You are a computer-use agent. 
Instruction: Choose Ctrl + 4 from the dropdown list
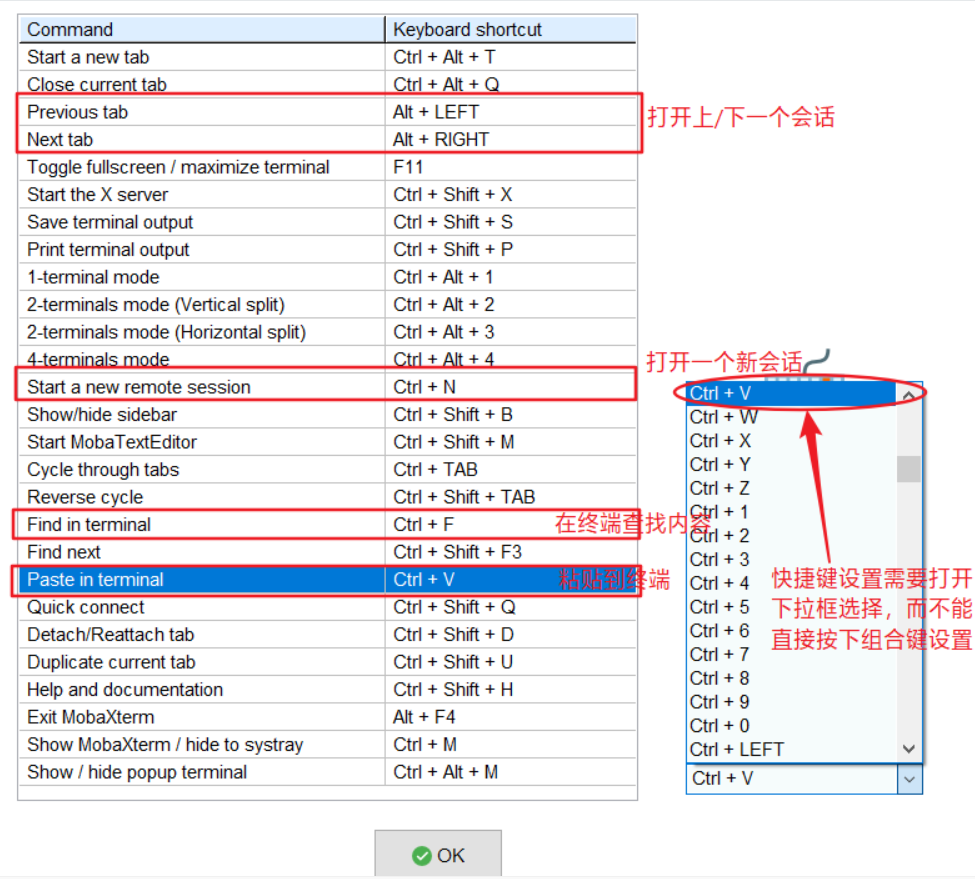792,583
